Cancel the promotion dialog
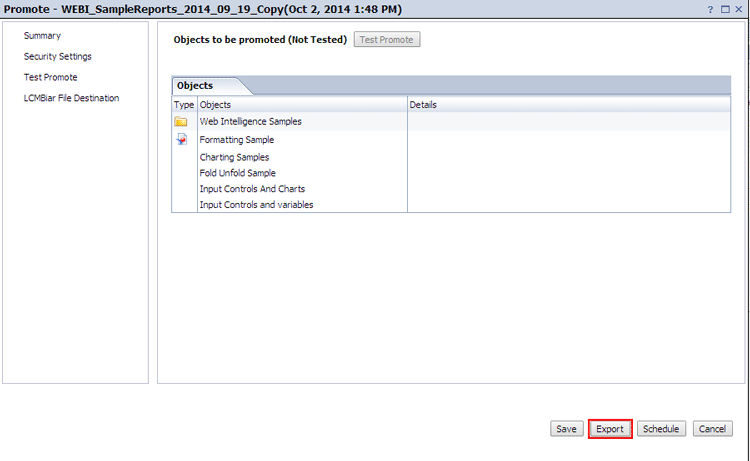This screenshot has height=461, width=750. tap(712, 429)
